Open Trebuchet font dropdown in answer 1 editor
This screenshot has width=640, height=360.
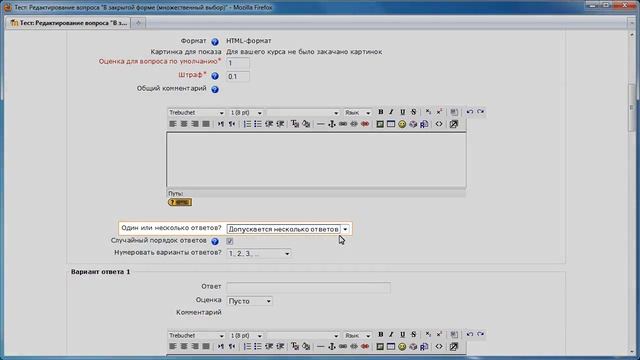196,335
